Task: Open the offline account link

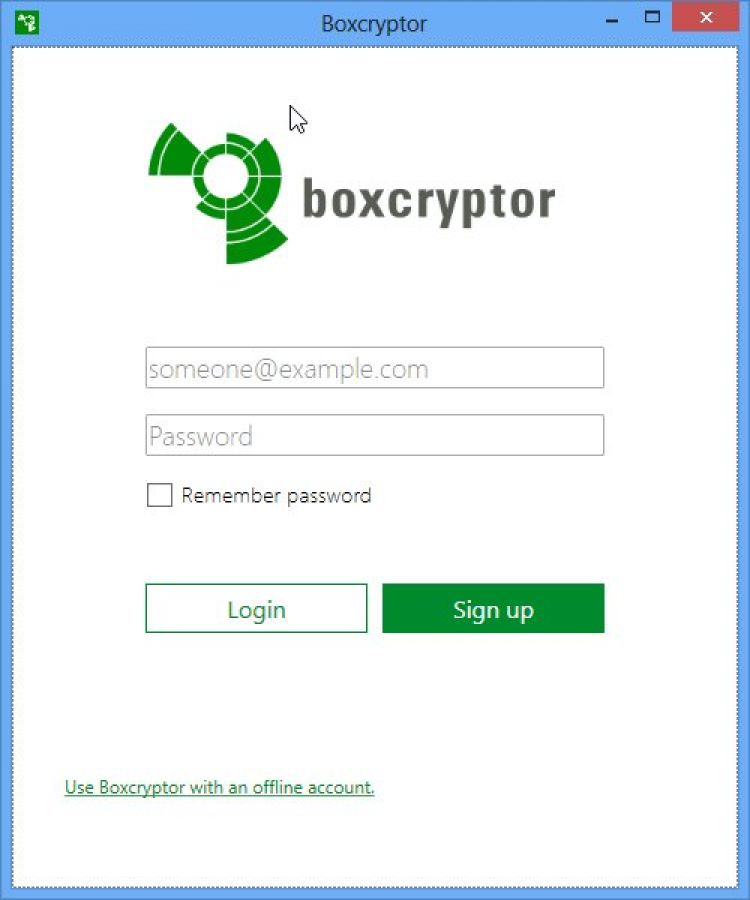Action: point(219,787)
